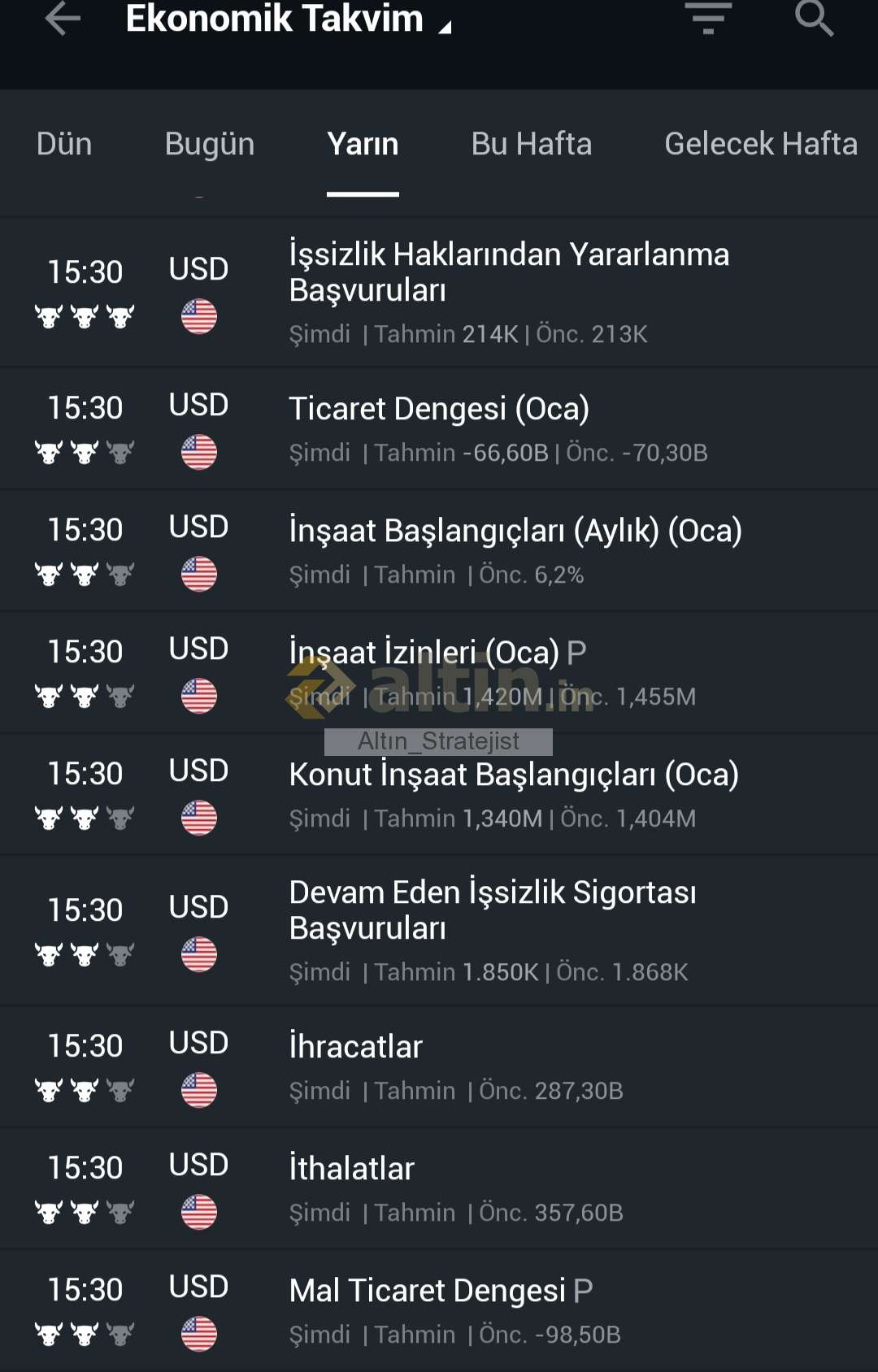Tap the back arrow icon
878x1372 pixels.
pos(63,19)
